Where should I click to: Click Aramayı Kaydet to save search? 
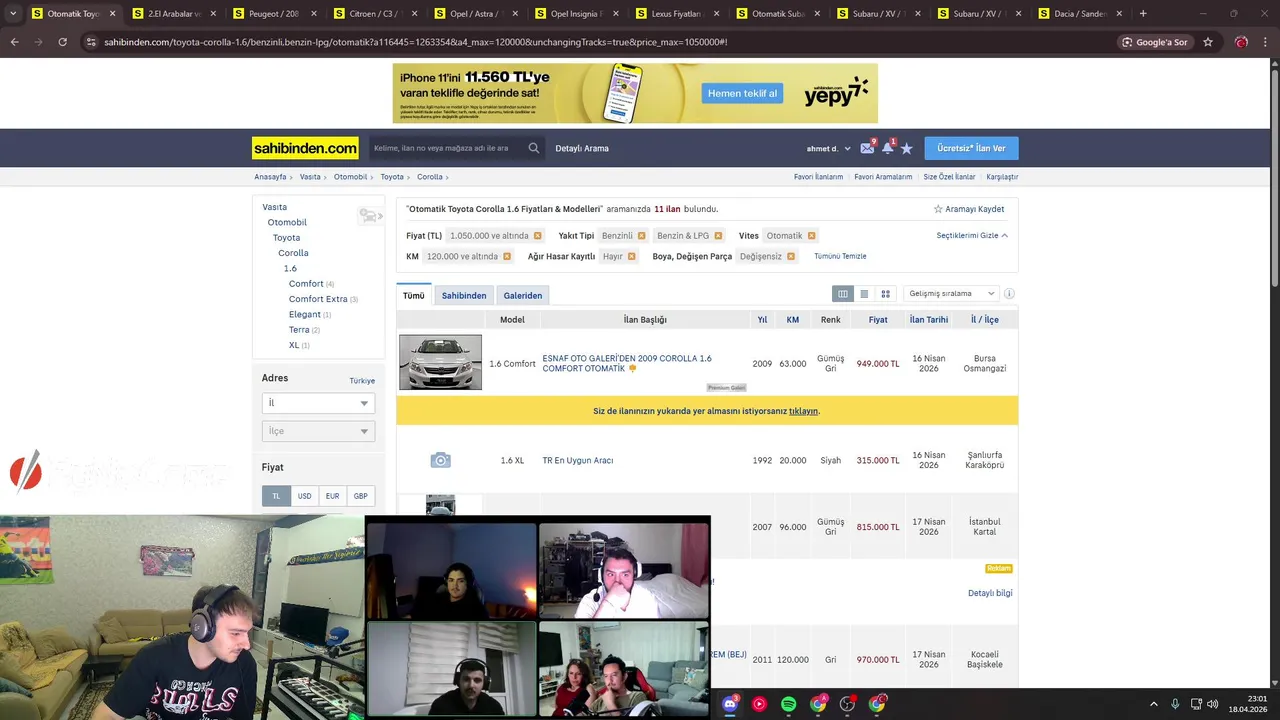(969, 209)
